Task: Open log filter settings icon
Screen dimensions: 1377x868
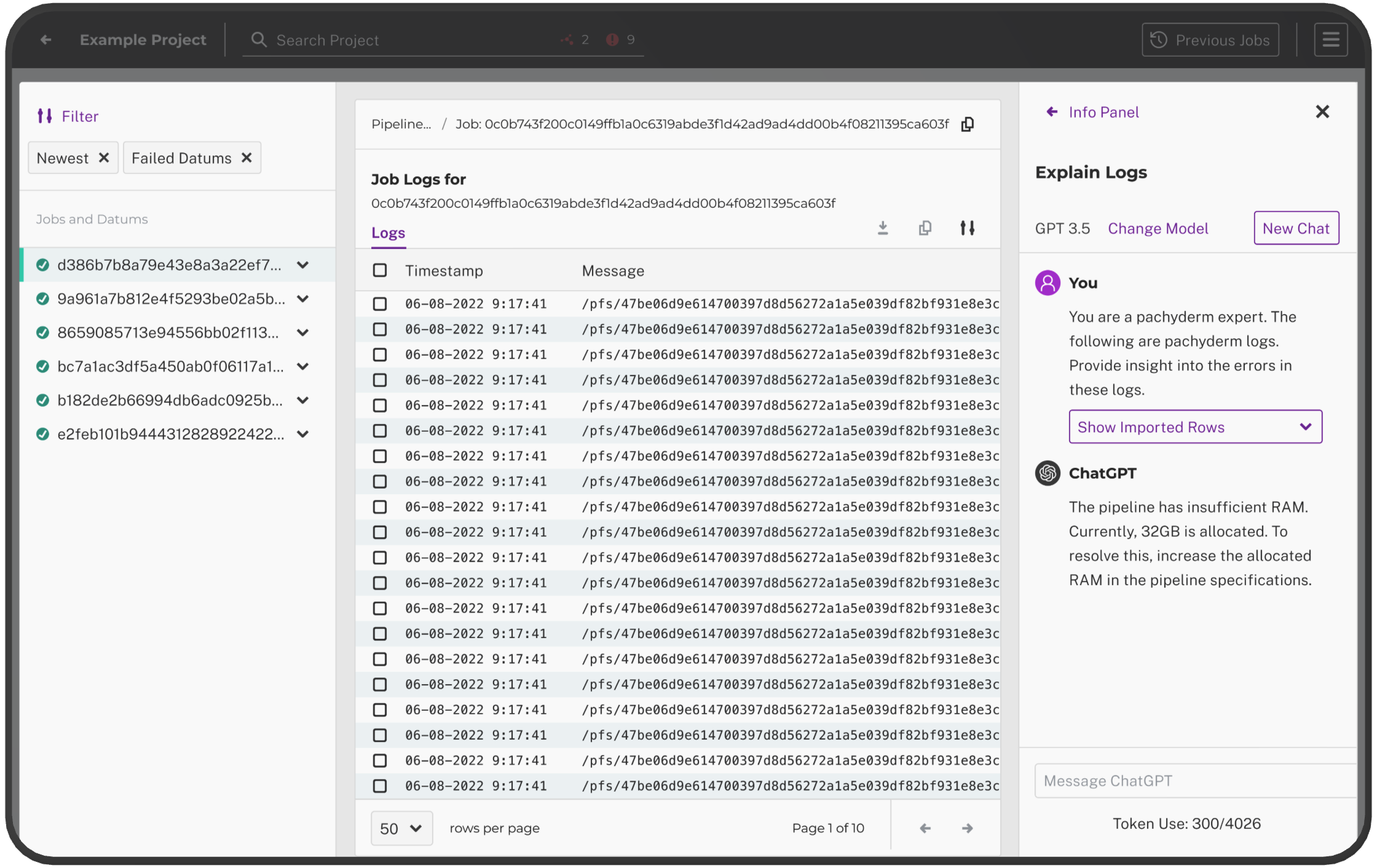Action: pyautogui.click(x=968, y=228)
